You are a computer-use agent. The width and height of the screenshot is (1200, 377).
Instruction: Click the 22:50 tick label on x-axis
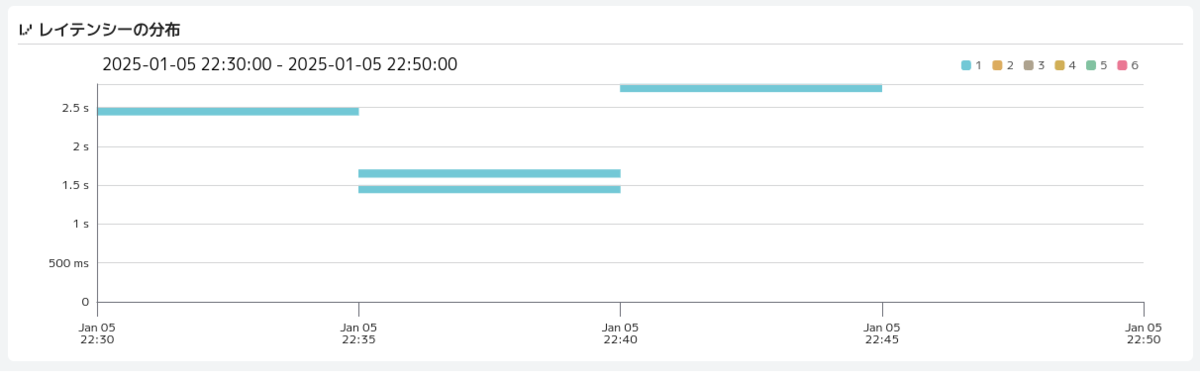click(x=1143, y=332)
